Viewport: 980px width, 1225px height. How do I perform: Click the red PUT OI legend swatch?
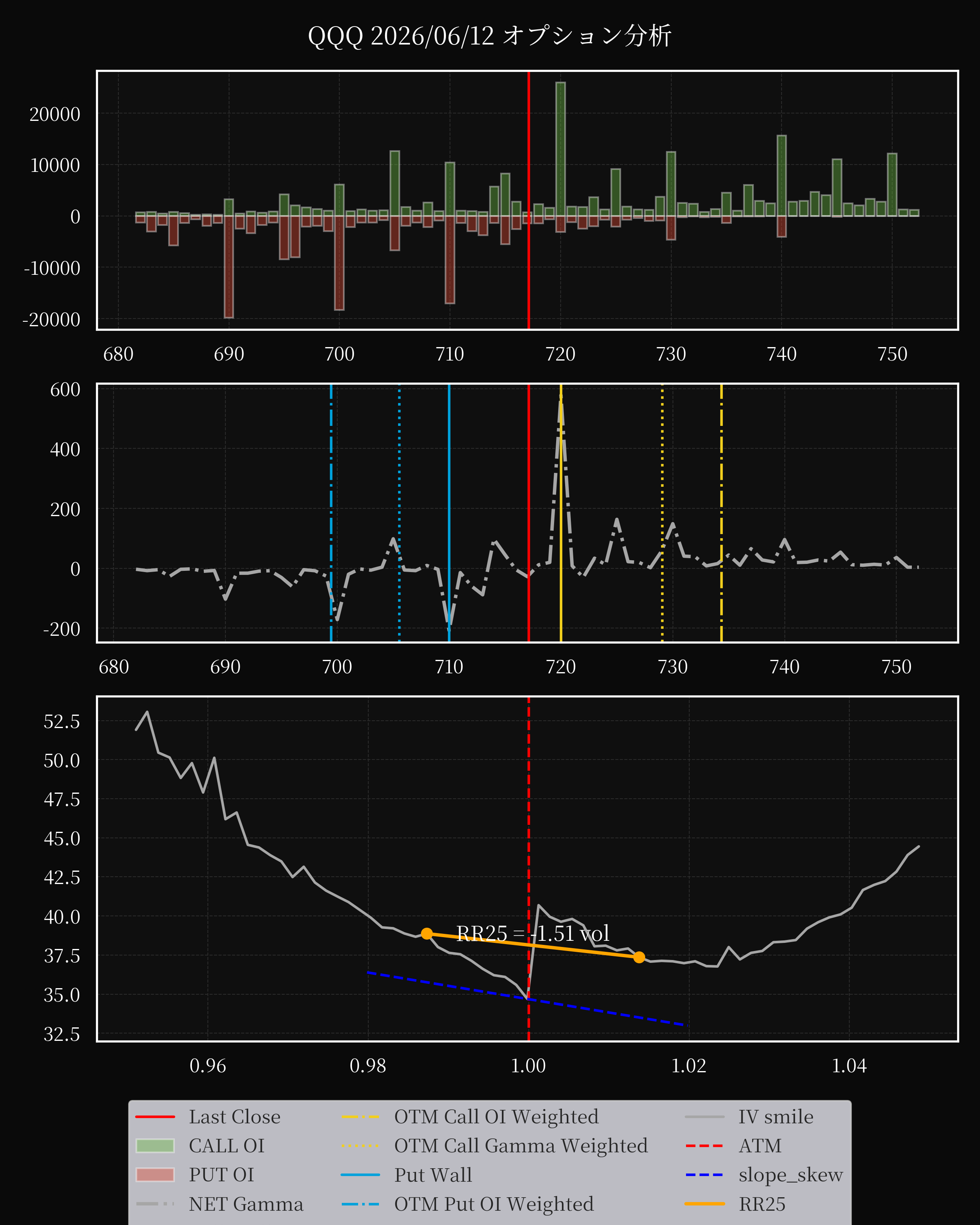click(155, 1174)
